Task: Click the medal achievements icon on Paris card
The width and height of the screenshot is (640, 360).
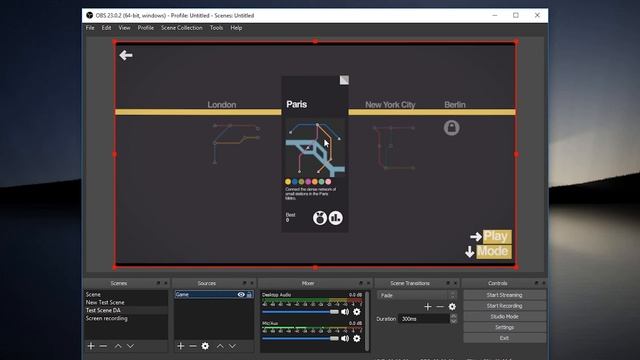Action: (x=320, y=218)
